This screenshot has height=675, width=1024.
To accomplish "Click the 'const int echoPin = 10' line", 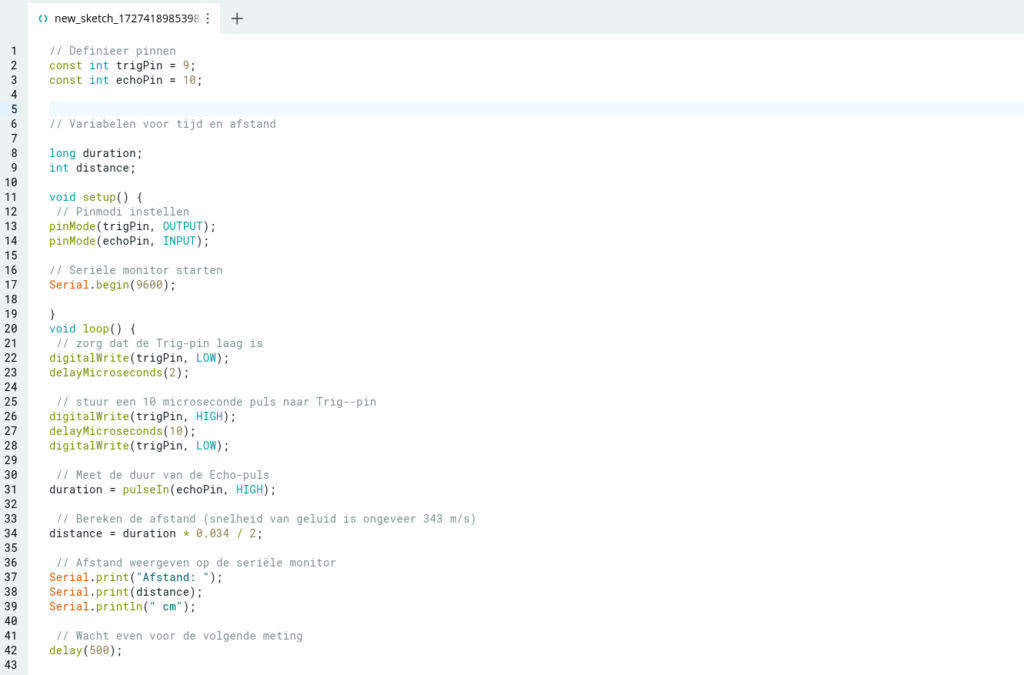I will pyautogui.click(x=125, y=80).
